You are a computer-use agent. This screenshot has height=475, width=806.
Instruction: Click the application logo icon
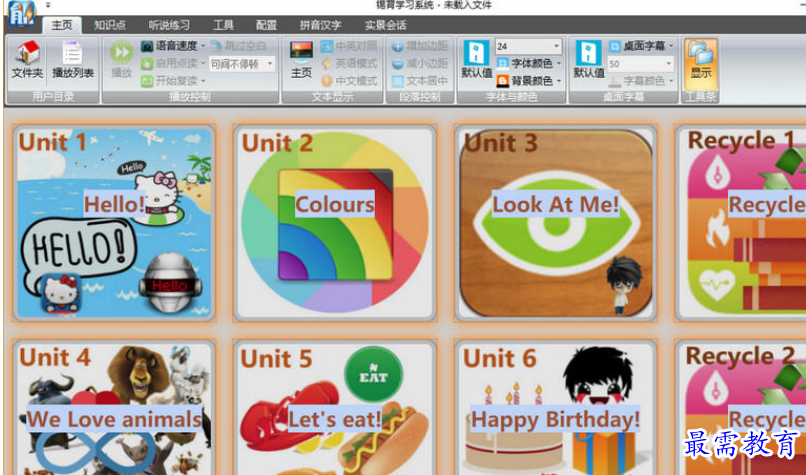tap(22, 13)
